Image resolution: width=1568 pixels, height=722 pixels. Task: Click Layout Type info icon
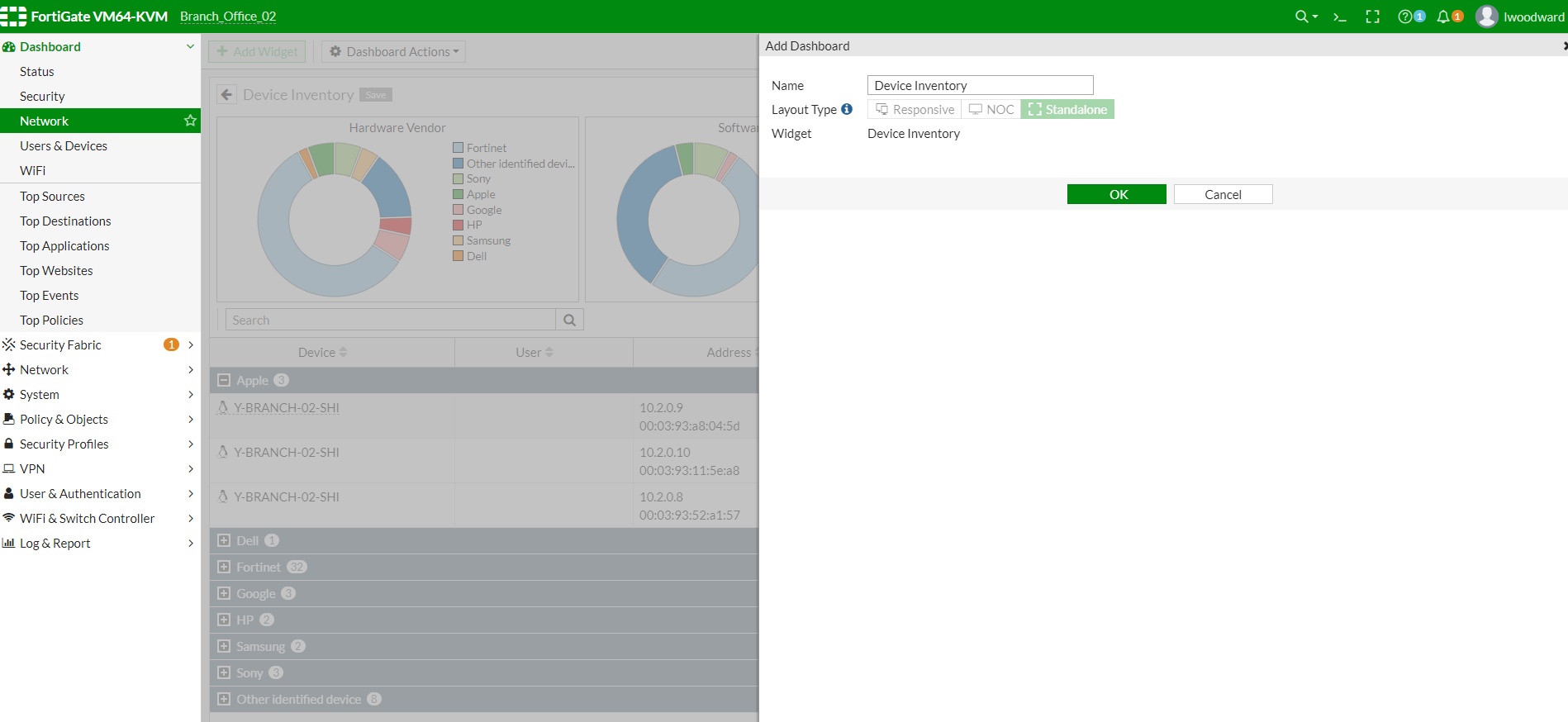tap(847, 109)
